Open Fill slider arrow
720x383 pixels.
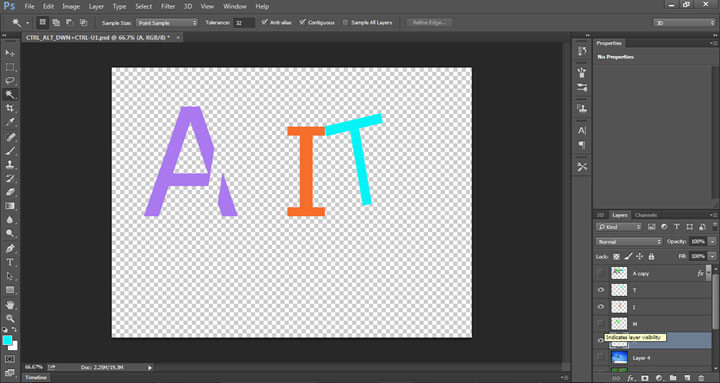pos(712,256)
